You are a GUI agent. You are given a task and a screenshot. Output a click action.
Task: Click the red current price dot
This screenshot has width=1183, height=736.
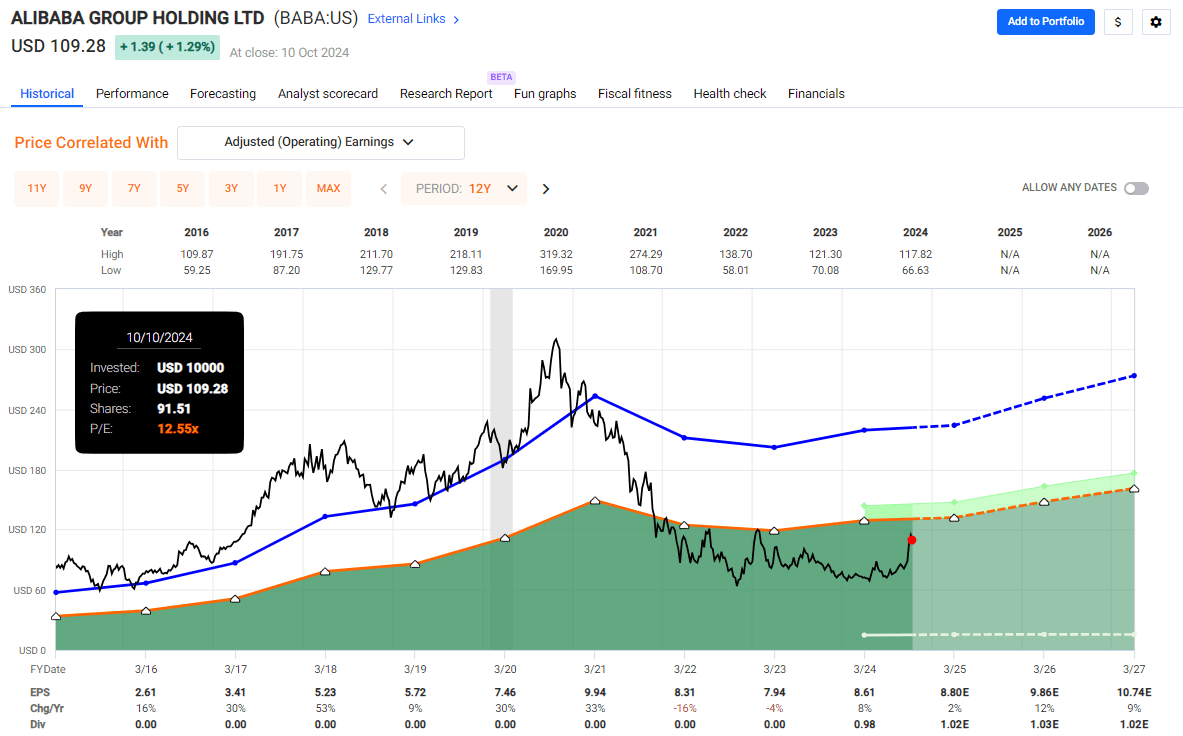[x=911, y=540]
